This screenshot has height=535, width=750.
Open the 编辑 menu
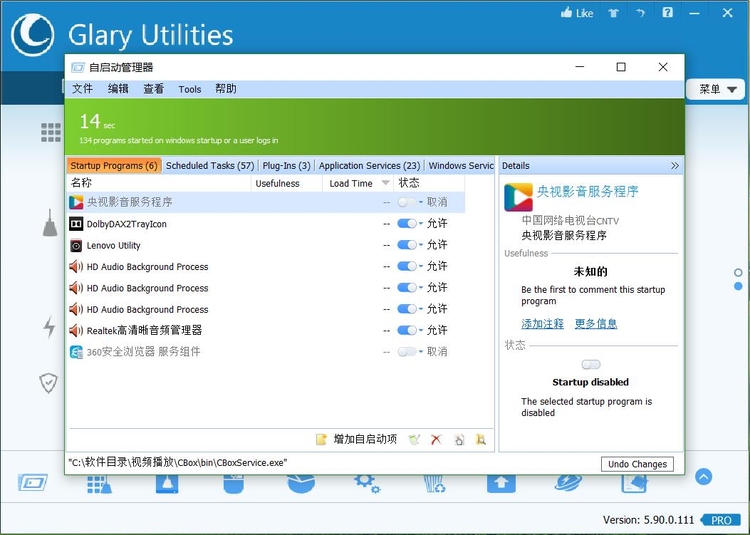click(118, 89)
